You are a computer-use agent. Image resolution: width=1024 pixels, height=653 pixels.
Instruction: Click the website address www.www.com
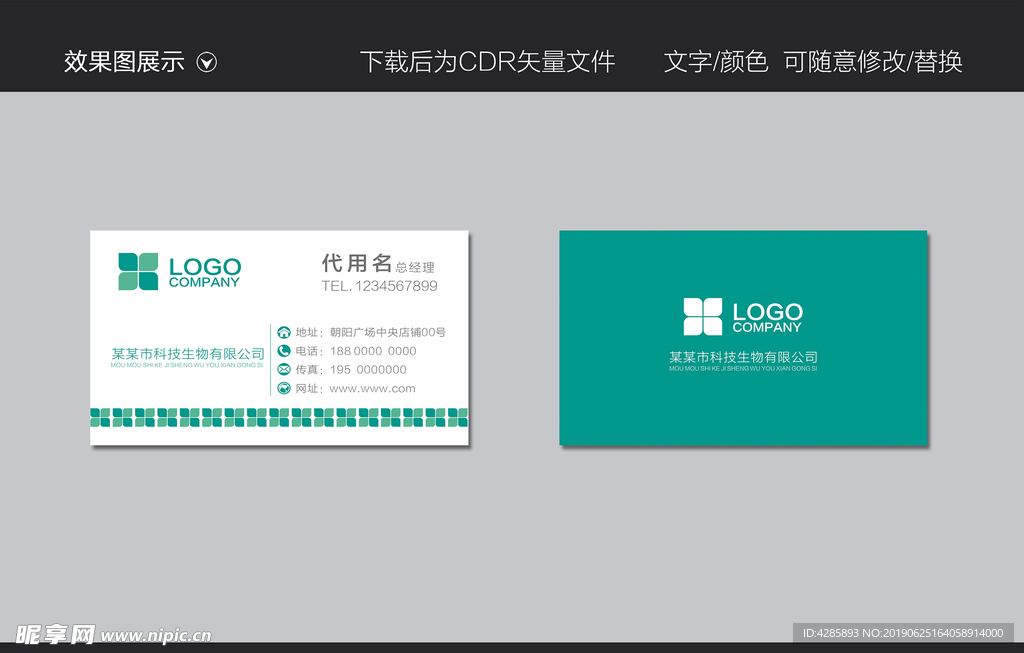click(x=372, y=388)
